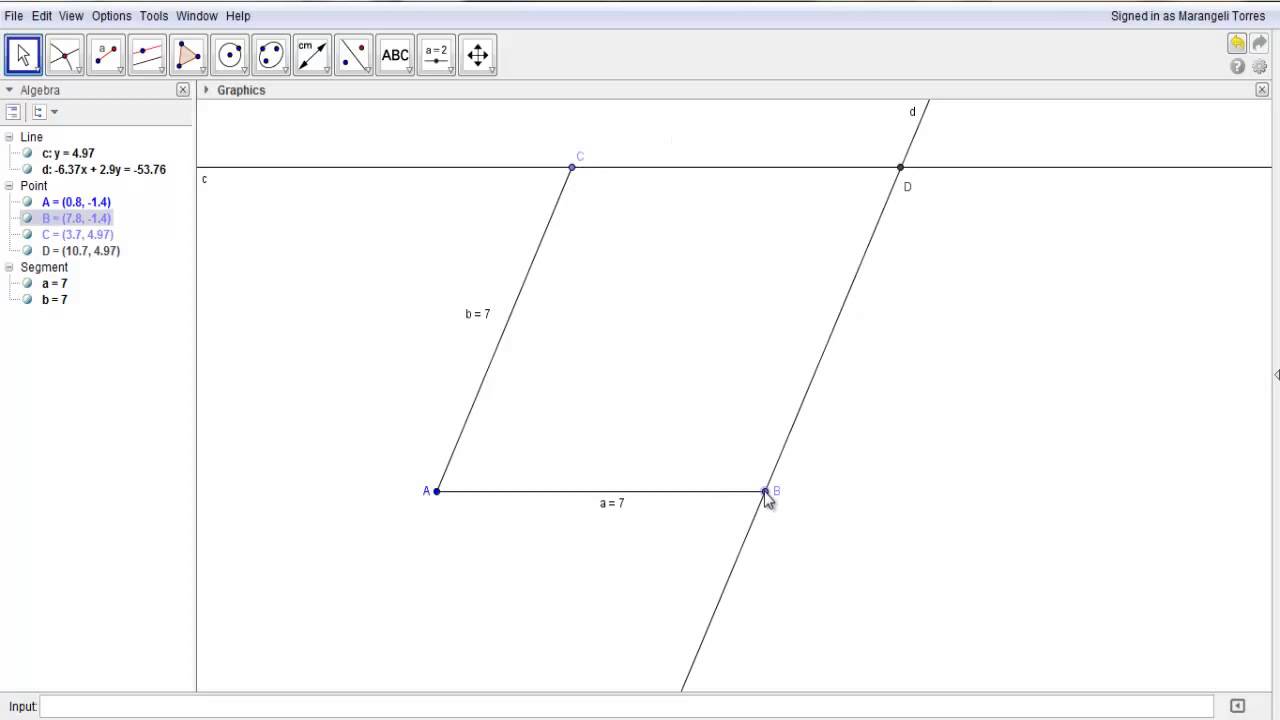Collapse the Point tree group

tap(9, 186)
